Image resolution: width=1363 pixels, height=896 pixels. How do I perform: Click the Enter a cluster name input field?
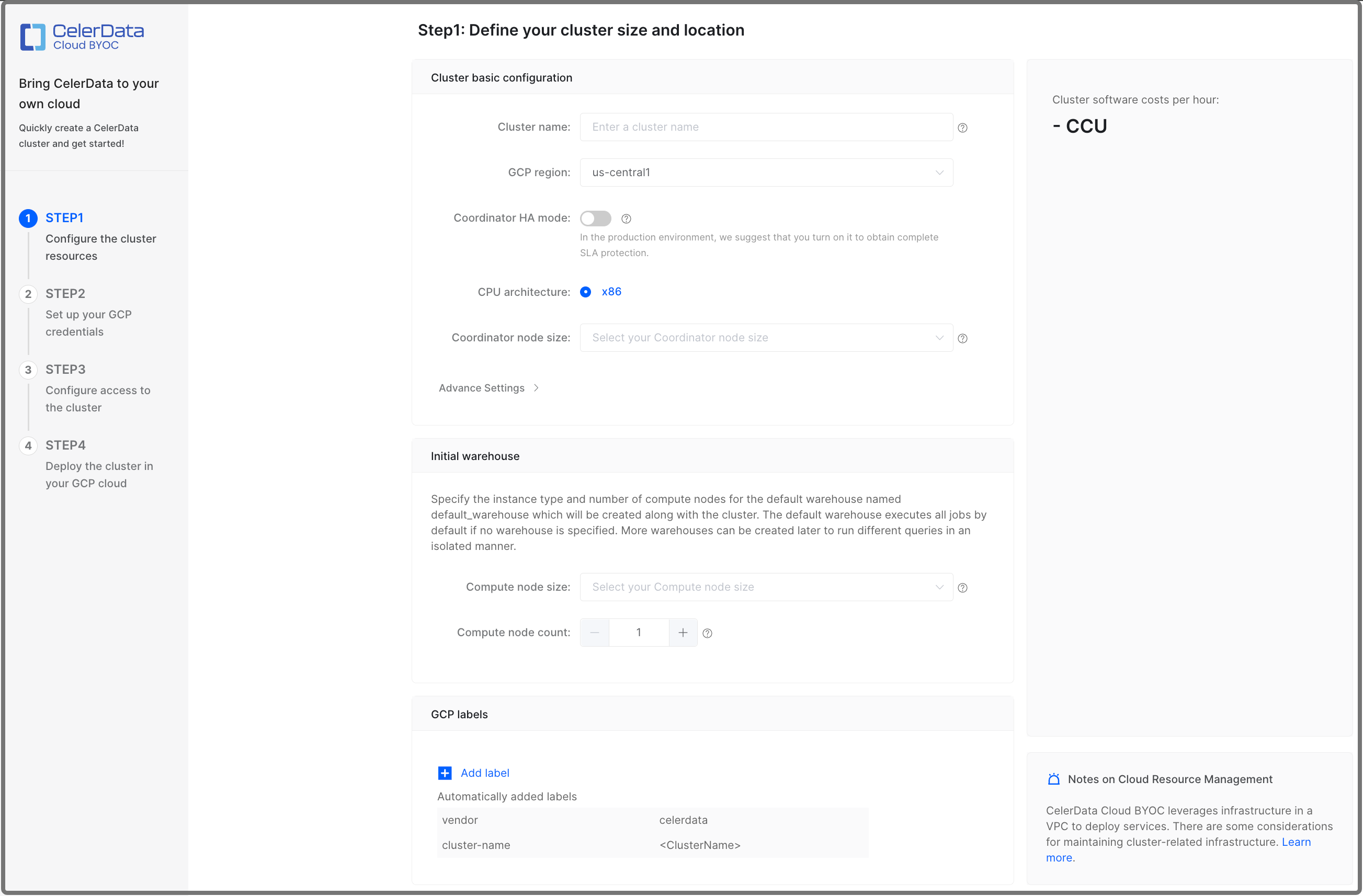click(x=766, y=127)
